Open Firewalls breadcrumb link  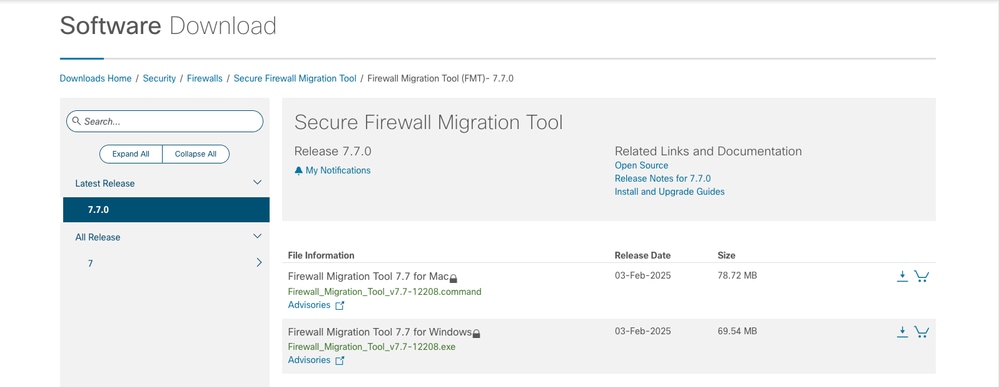click(x=205, y=78)
